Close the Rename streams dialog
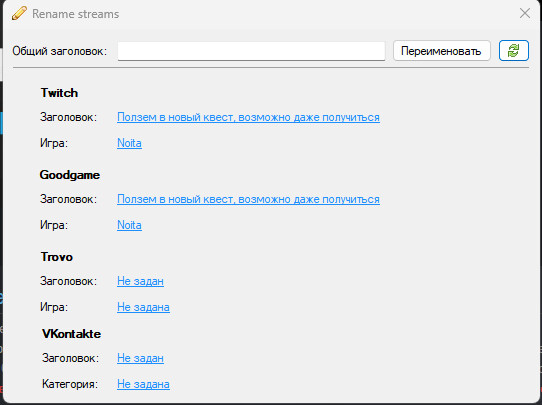This screenshot has height=405, width=542. 525,13
